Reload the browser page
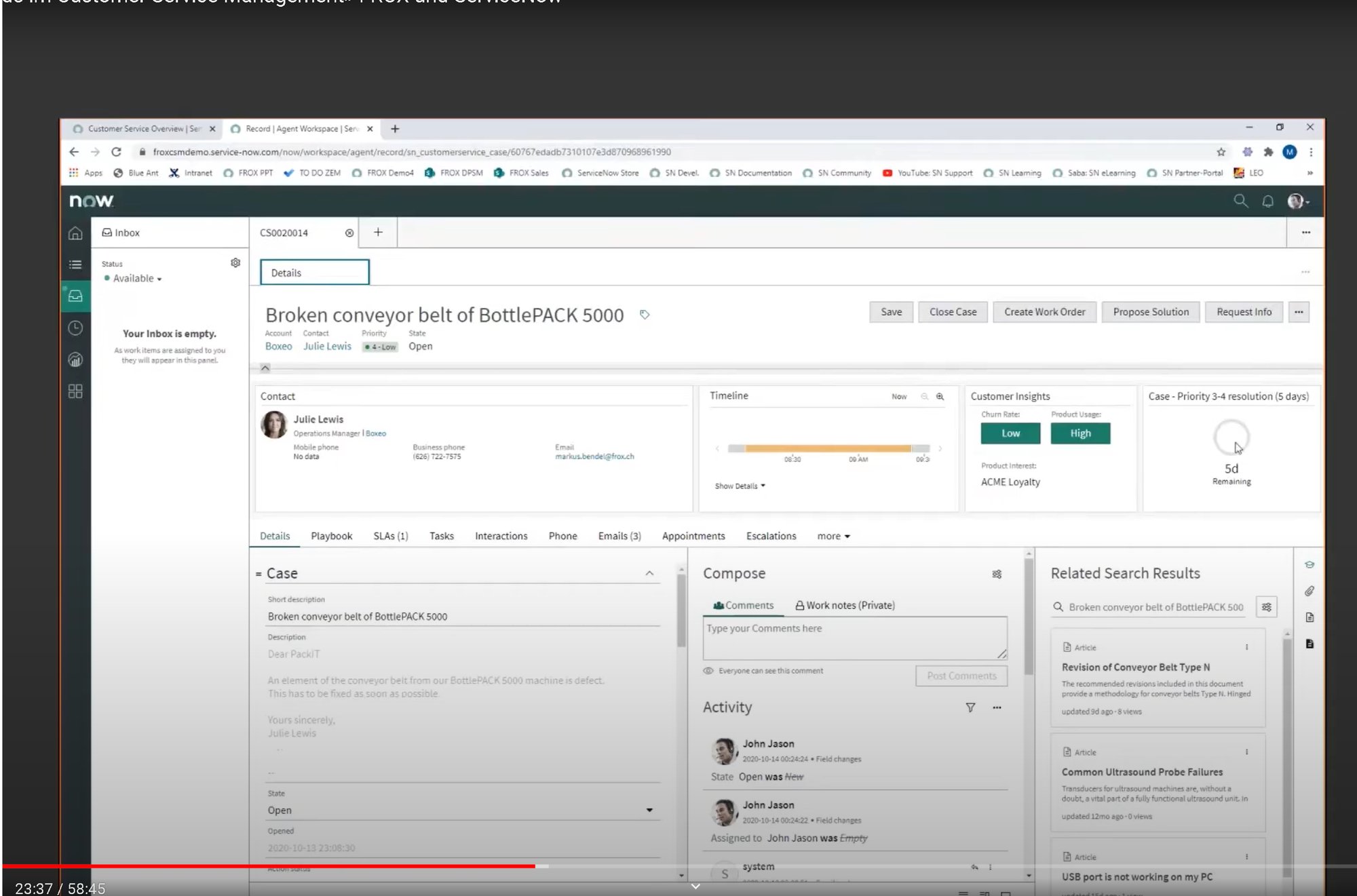Screen dimensions: 1357x896 click(x=116, y=152)
